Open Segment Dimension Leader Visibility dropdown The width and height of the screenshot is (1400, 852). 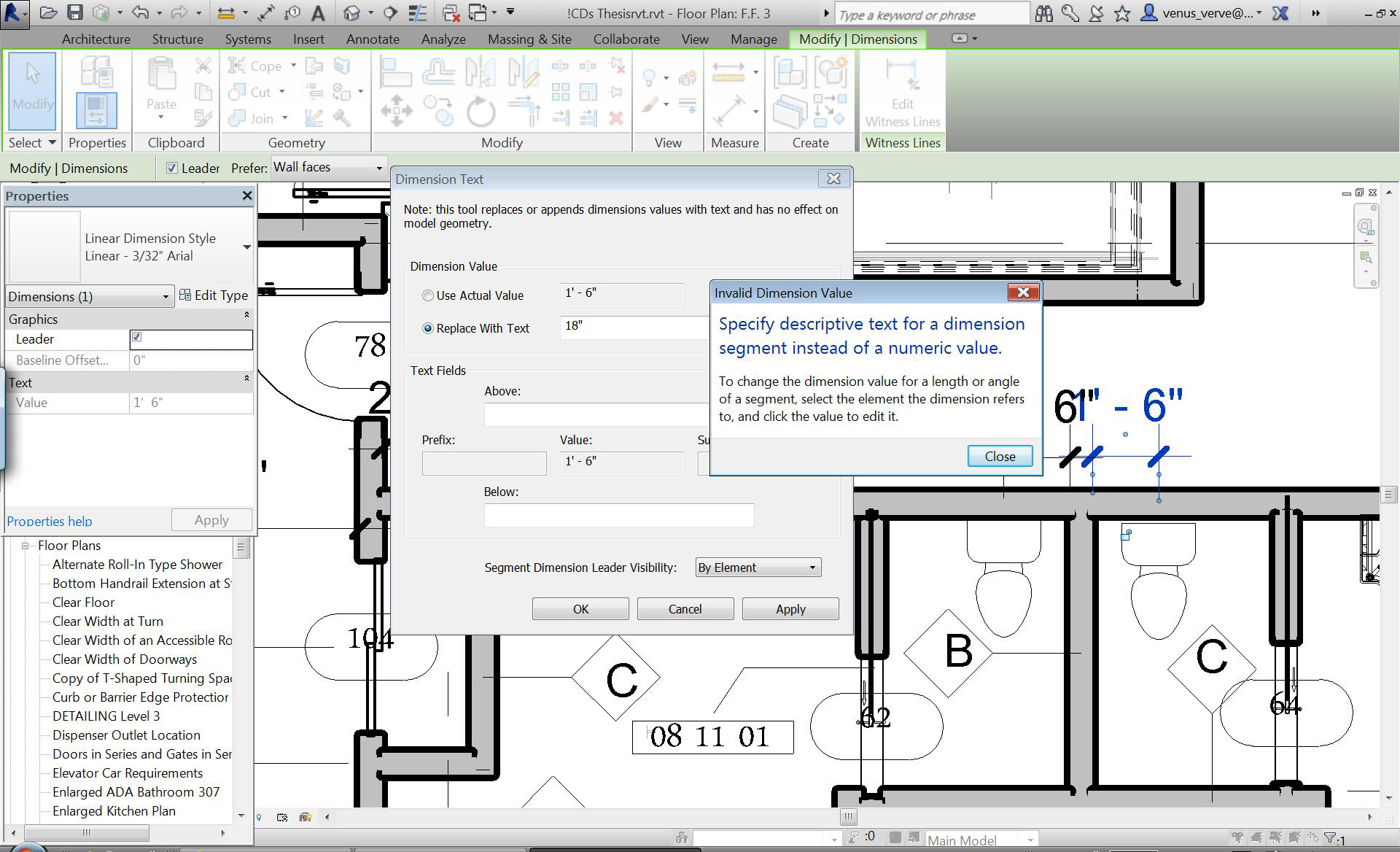tap(758, 568)
